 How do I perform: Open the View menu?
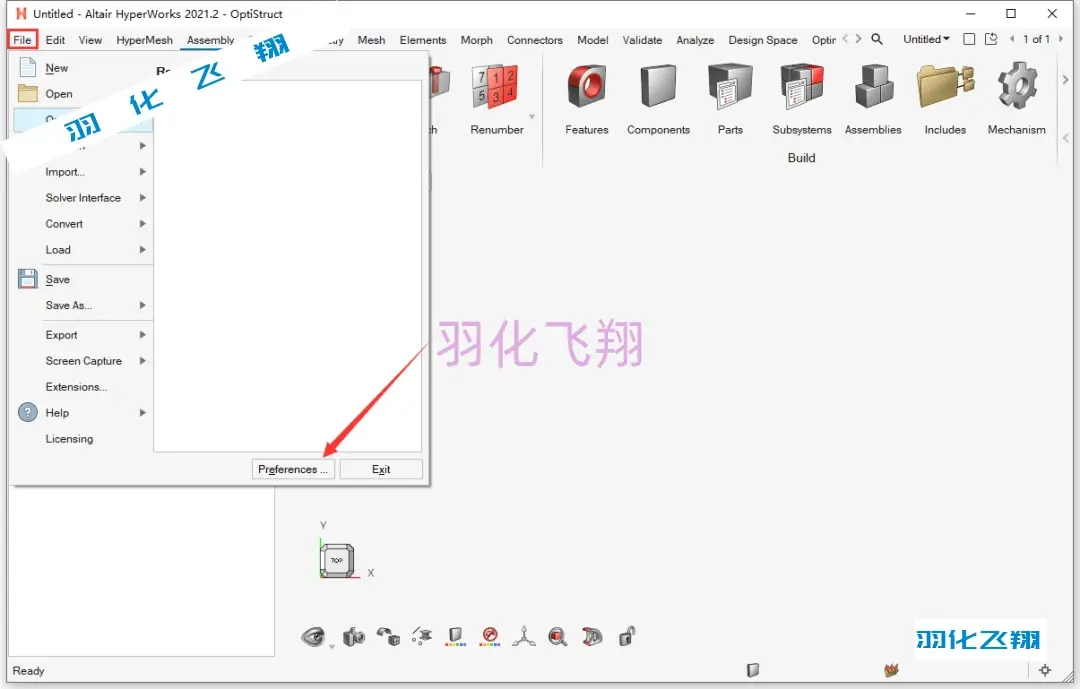click(90, 40)
